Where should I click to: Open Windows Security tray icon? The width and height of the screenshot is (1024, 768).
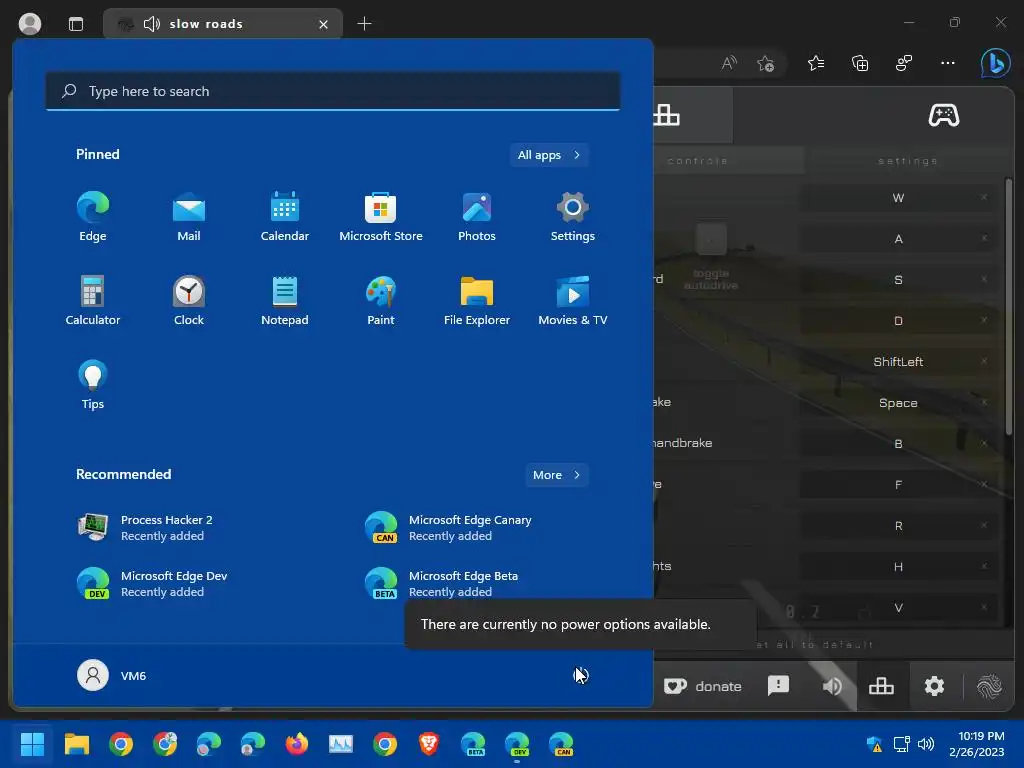pyautogui.click(x=874, y=744)
